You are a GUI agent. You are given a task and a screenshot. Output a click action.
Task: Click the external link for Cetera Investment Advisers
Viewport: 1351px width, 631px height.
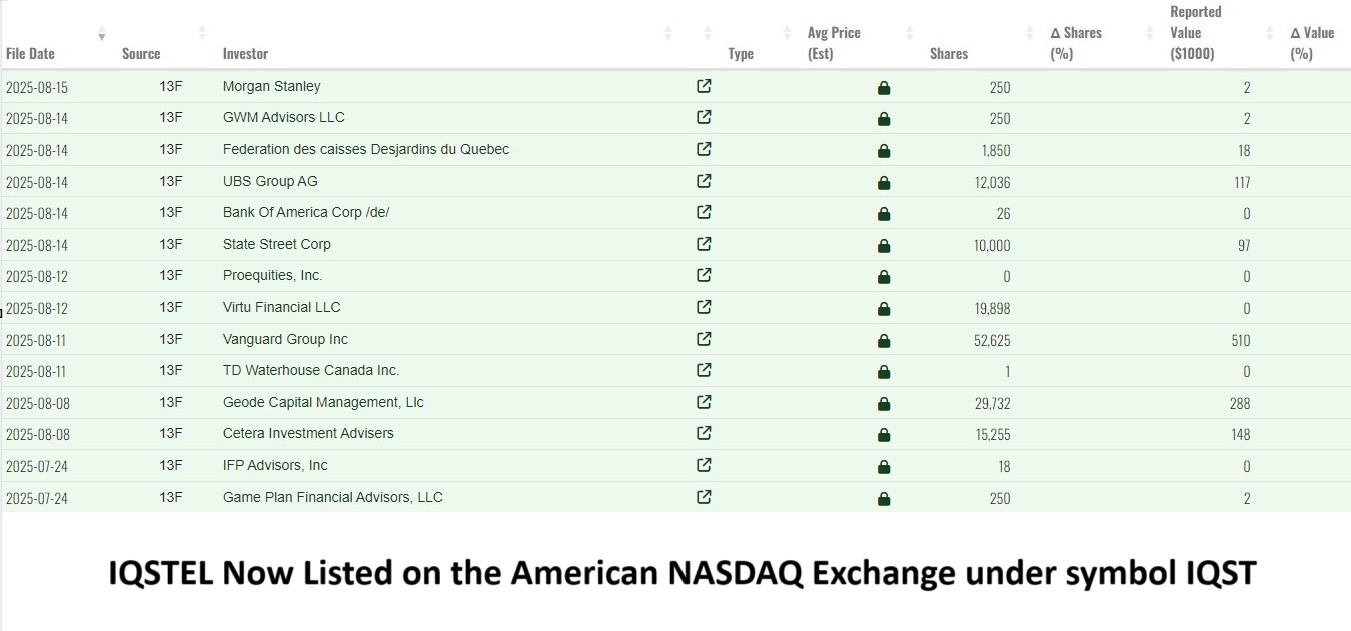(x=704, y=434)
